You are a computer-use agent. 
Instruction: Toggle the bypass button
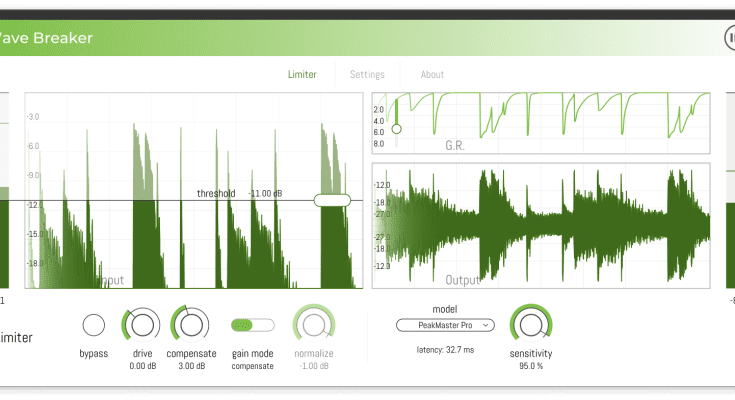[93, 325]
